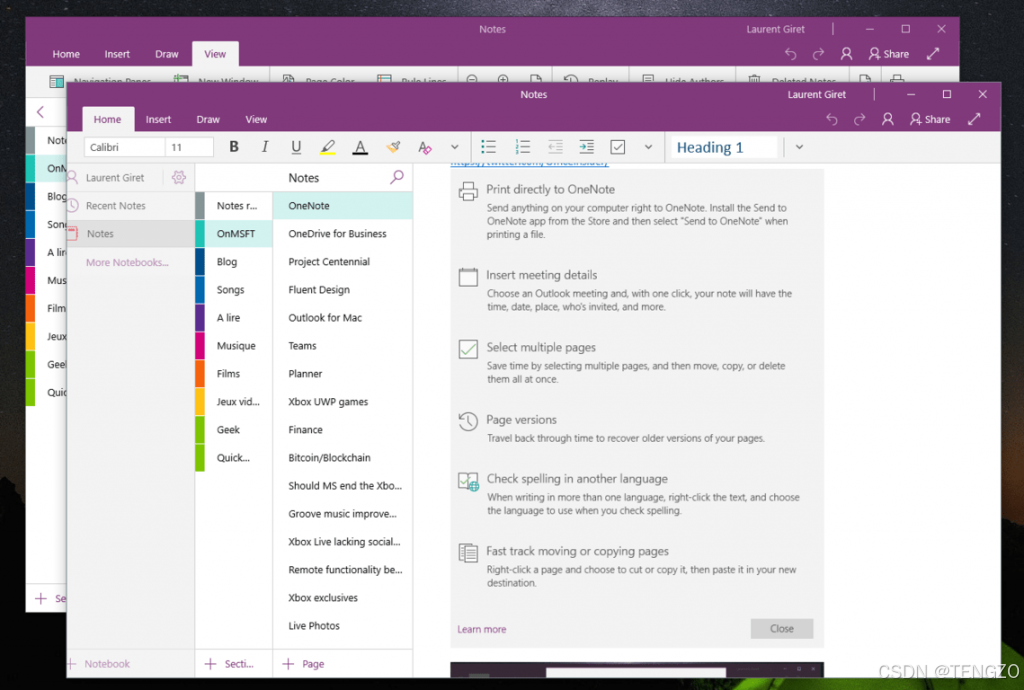Viewport: 1024px width, 690px height.
Task: Click the Format Painter icon
Action: [392, 147]
